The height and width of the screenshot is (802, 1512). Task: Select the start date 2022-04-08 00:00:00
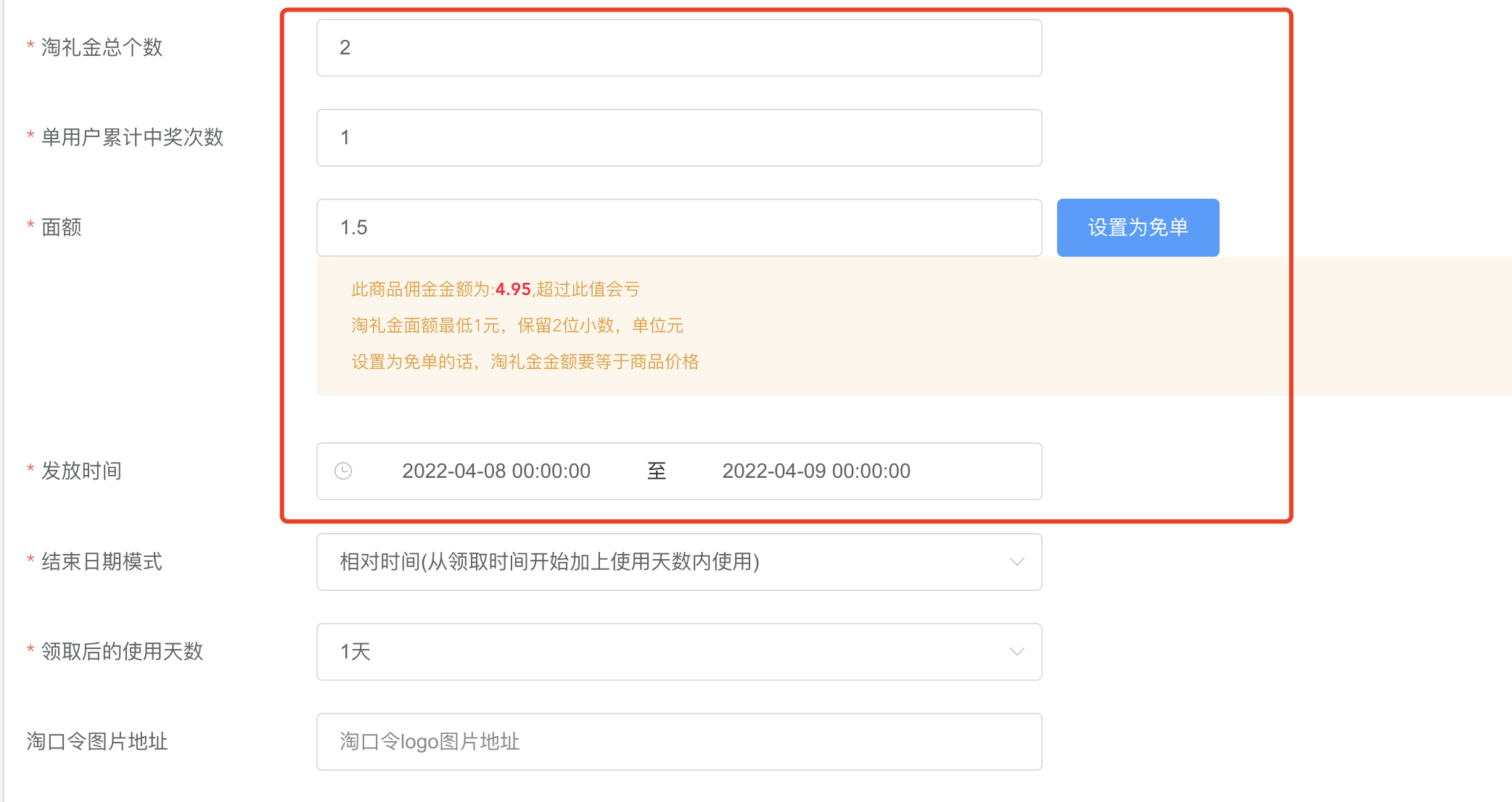click(x=496, y=471)
